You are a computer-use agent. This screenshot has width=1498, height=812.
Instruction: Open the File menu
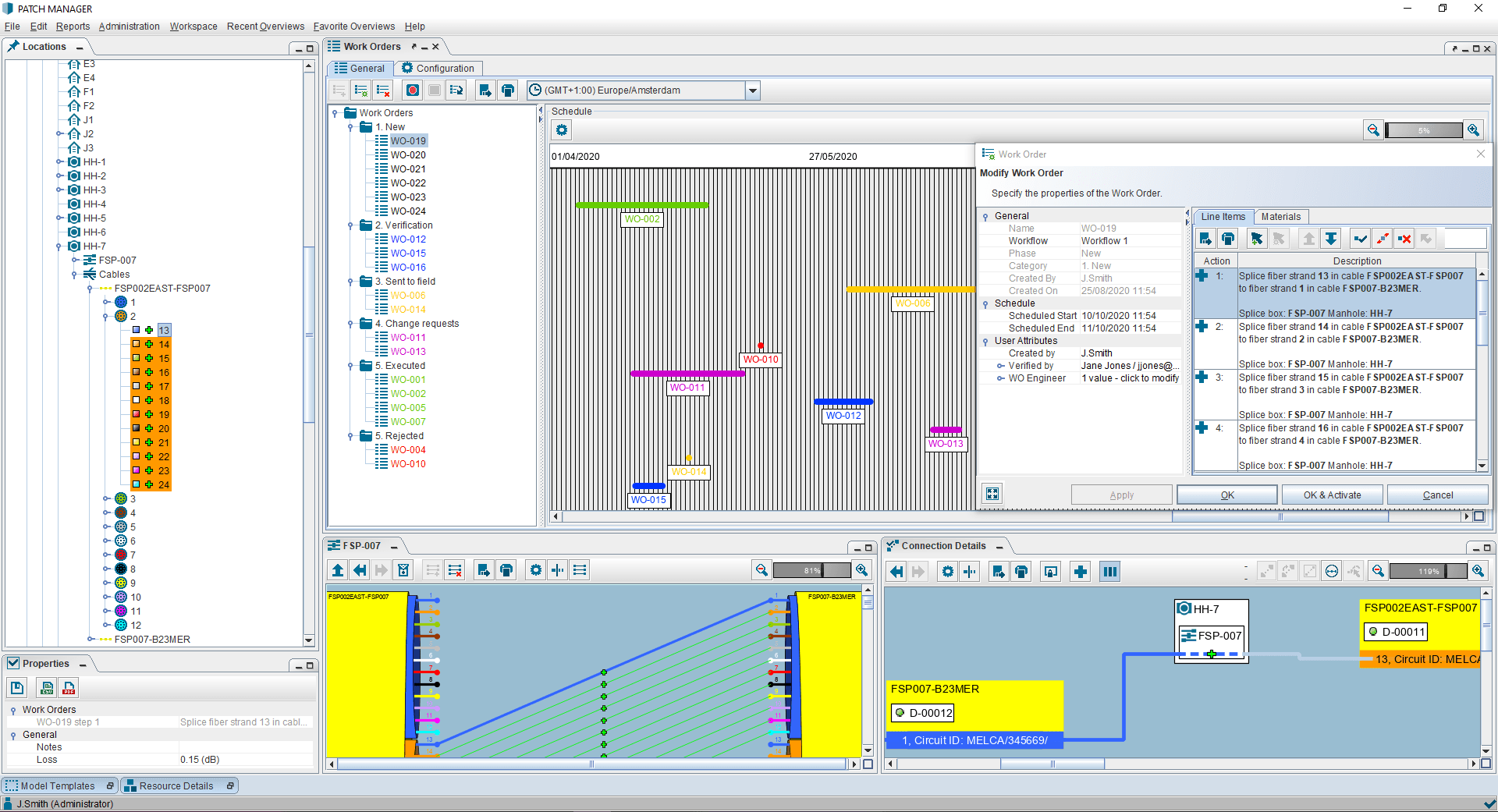tap(12, 27)
